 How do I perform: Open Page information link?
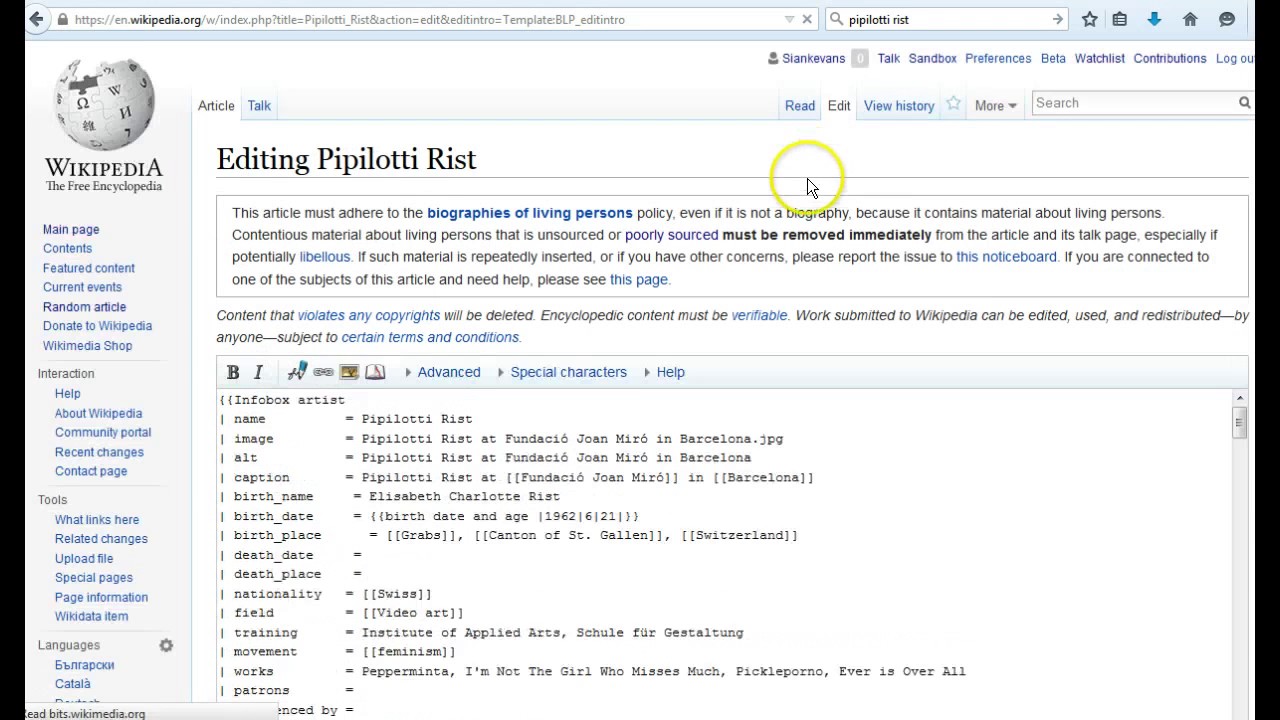101,598
